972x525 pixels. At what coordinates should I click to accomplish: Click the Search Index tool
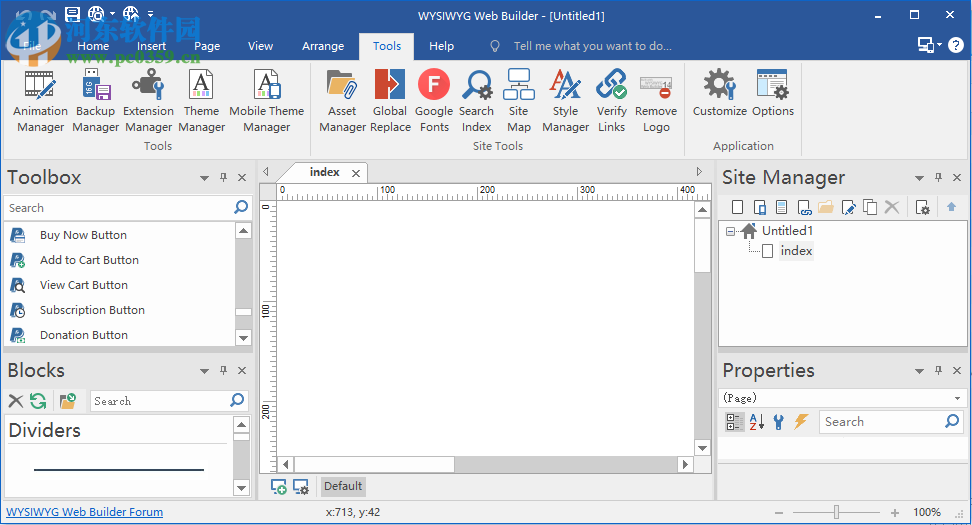(476, 101)
